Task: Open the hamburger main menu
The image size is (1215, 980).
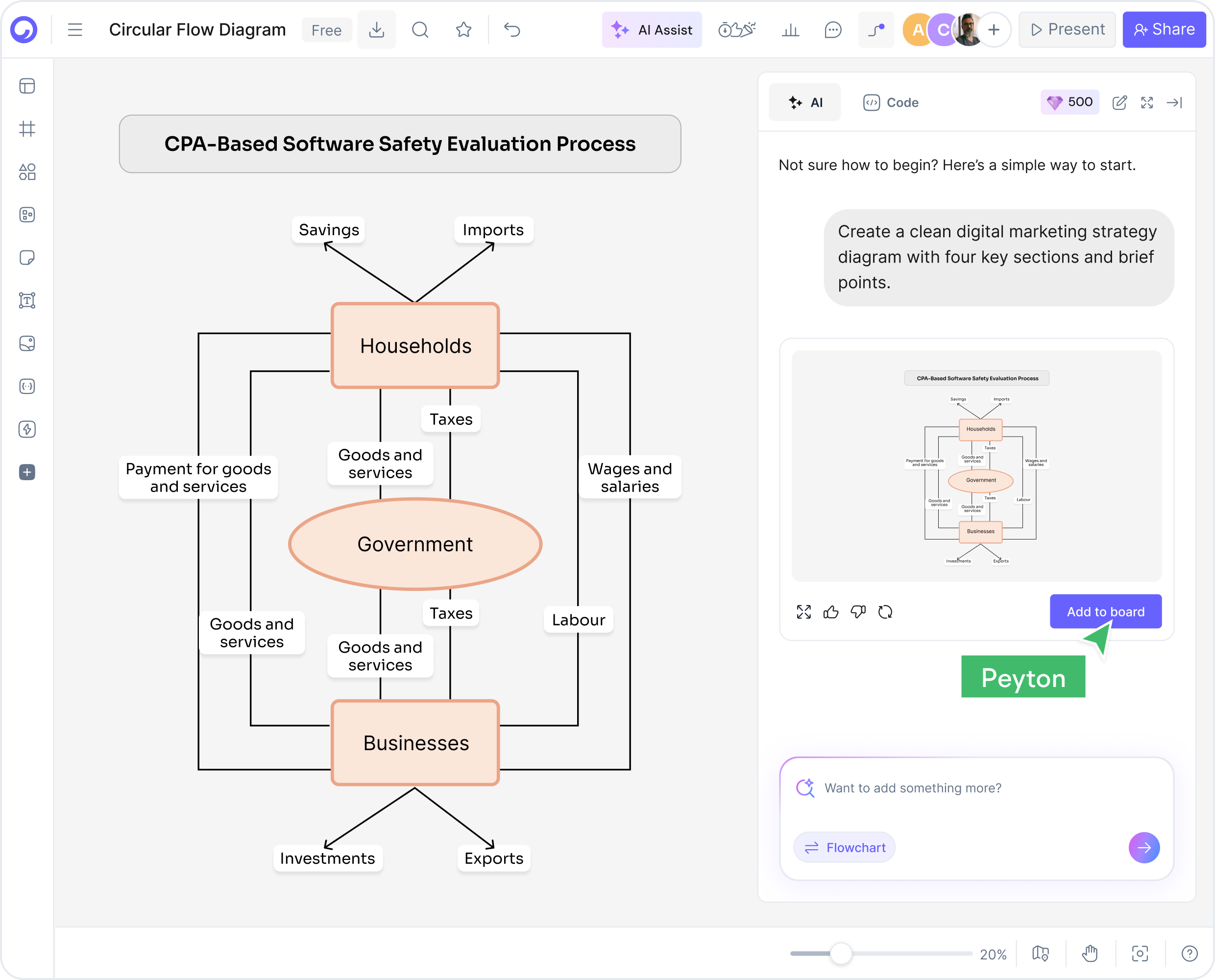Action: 75,30
